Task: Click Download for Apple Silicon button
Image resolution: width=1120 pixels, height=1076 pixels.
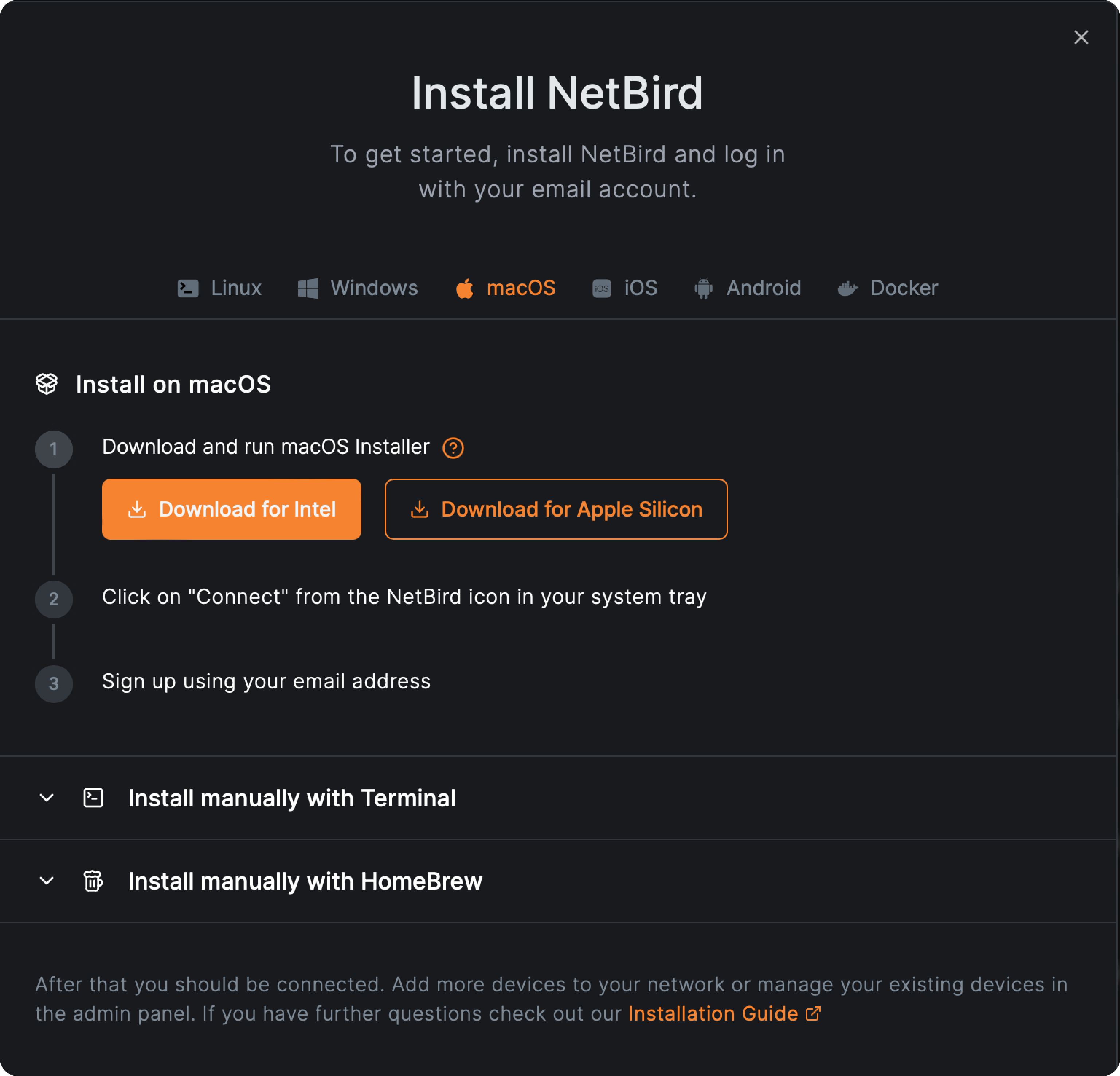Action: [556, 509]
